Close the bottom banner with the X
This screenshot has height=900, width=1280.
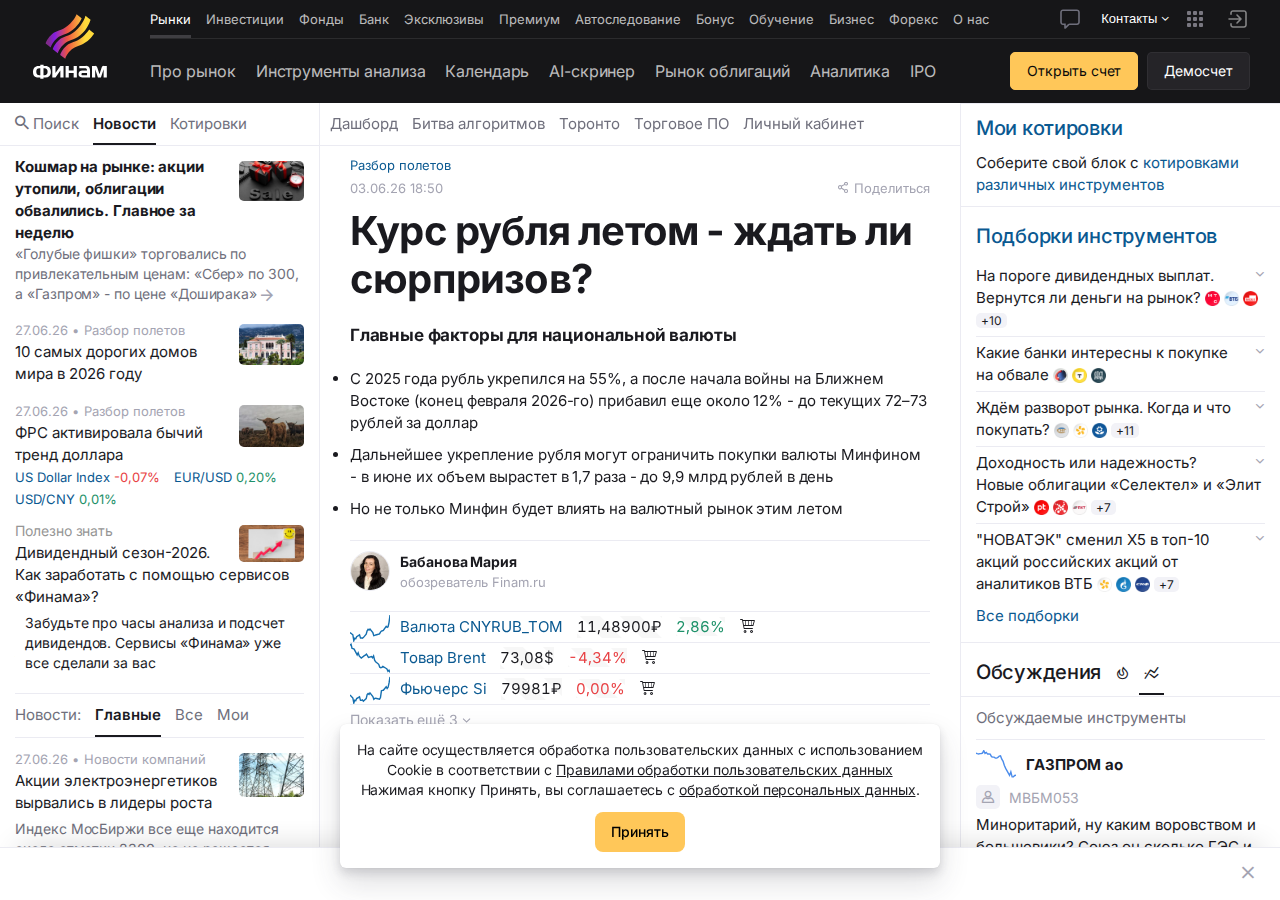[1248, 873]
